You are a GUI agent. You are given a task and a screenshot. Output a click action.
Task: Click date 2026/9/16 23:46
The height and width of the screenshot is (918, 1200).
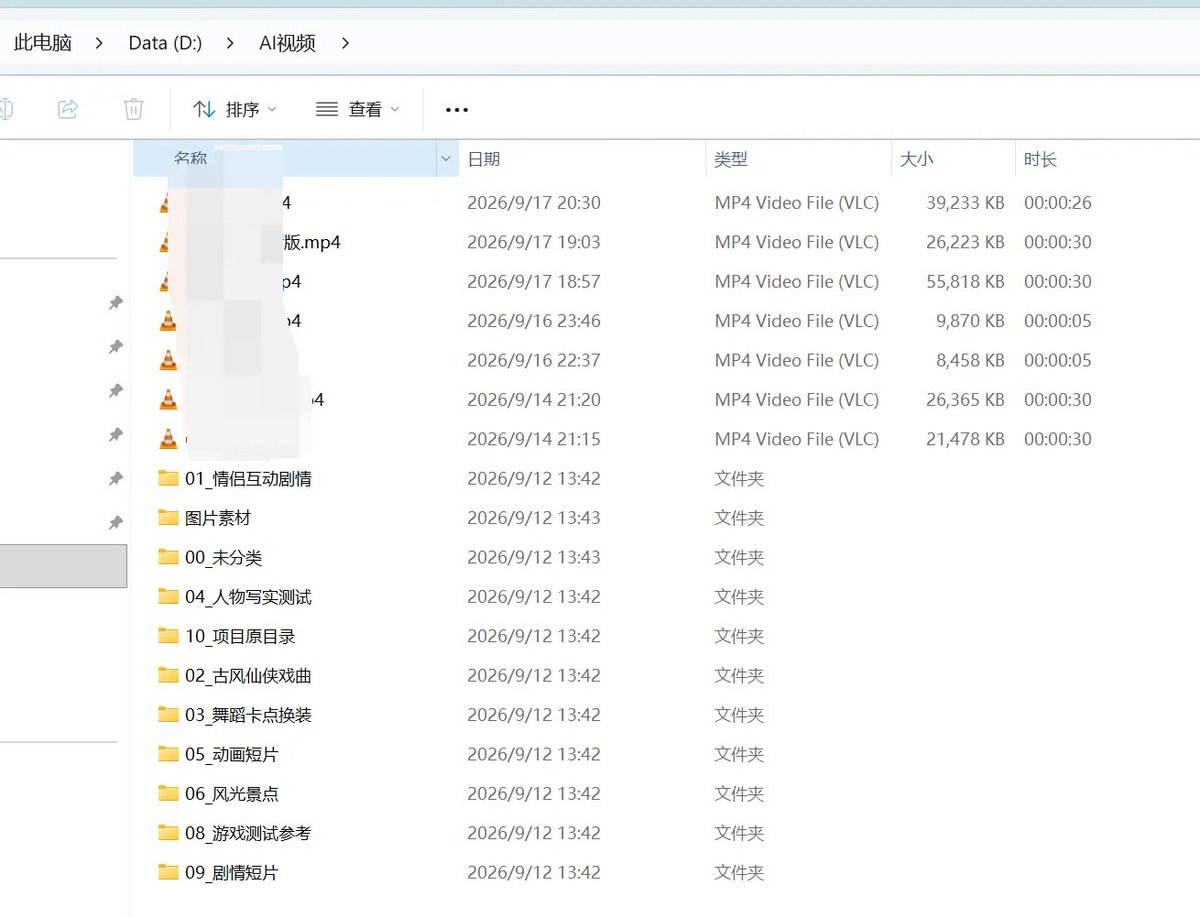[534, 321]
